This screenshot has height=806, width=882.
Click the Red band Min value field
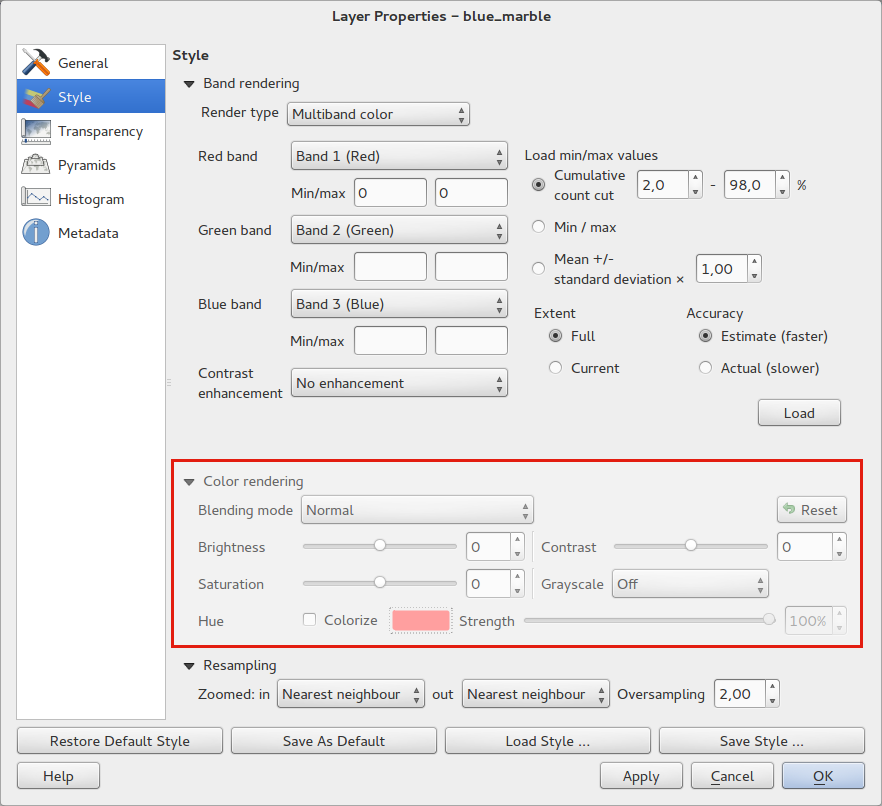point(390,192)
